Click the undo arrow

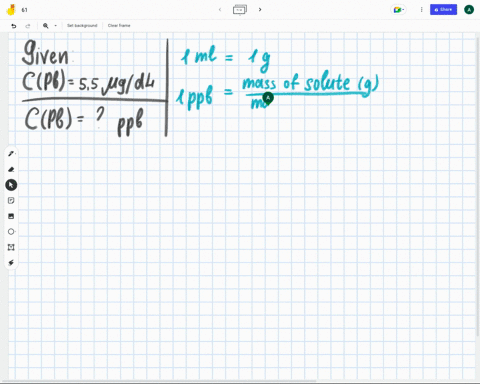(x=14, y=26)
